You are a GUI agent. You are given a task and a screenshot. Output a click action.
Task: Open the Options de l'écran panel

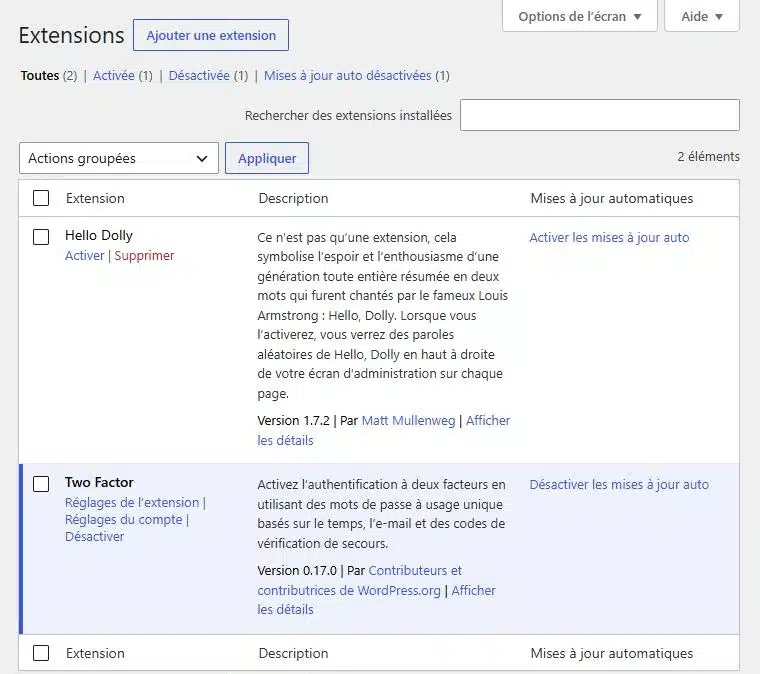[580, 16]
